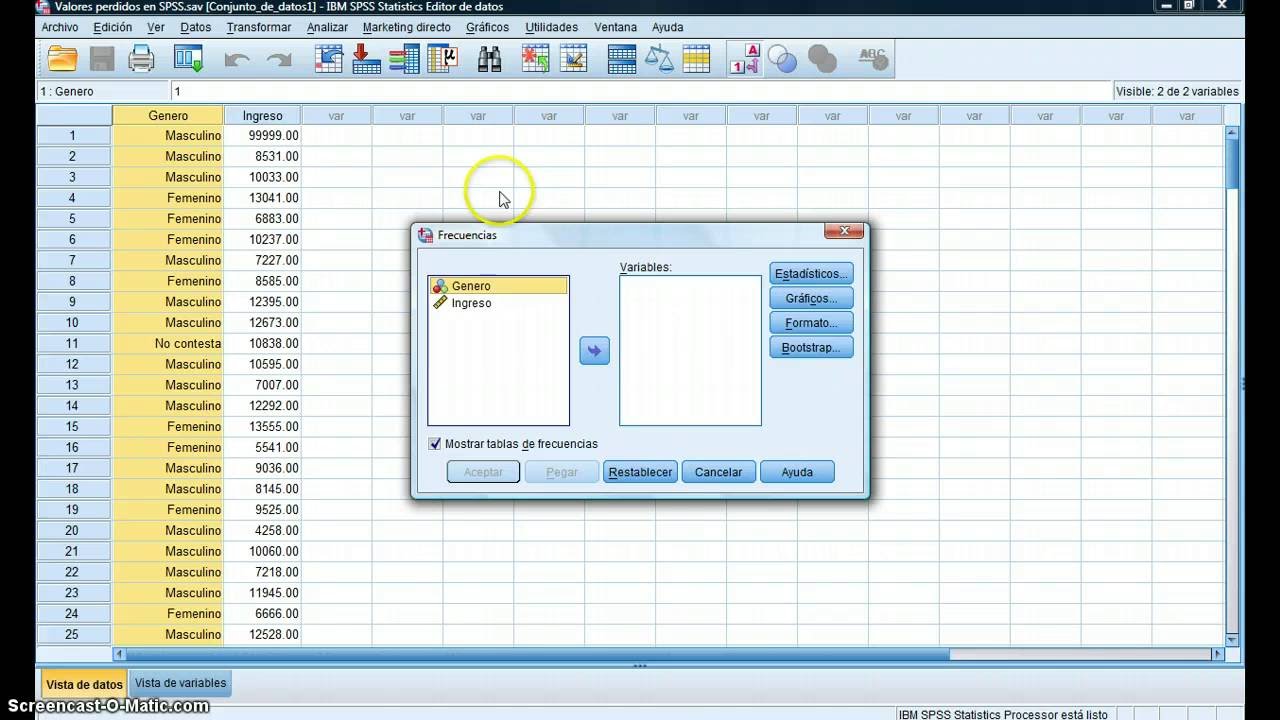Viewport: 1280px width, 720px height.
Task: Undo the last action in toolbar
Action: tap(237, 60)
